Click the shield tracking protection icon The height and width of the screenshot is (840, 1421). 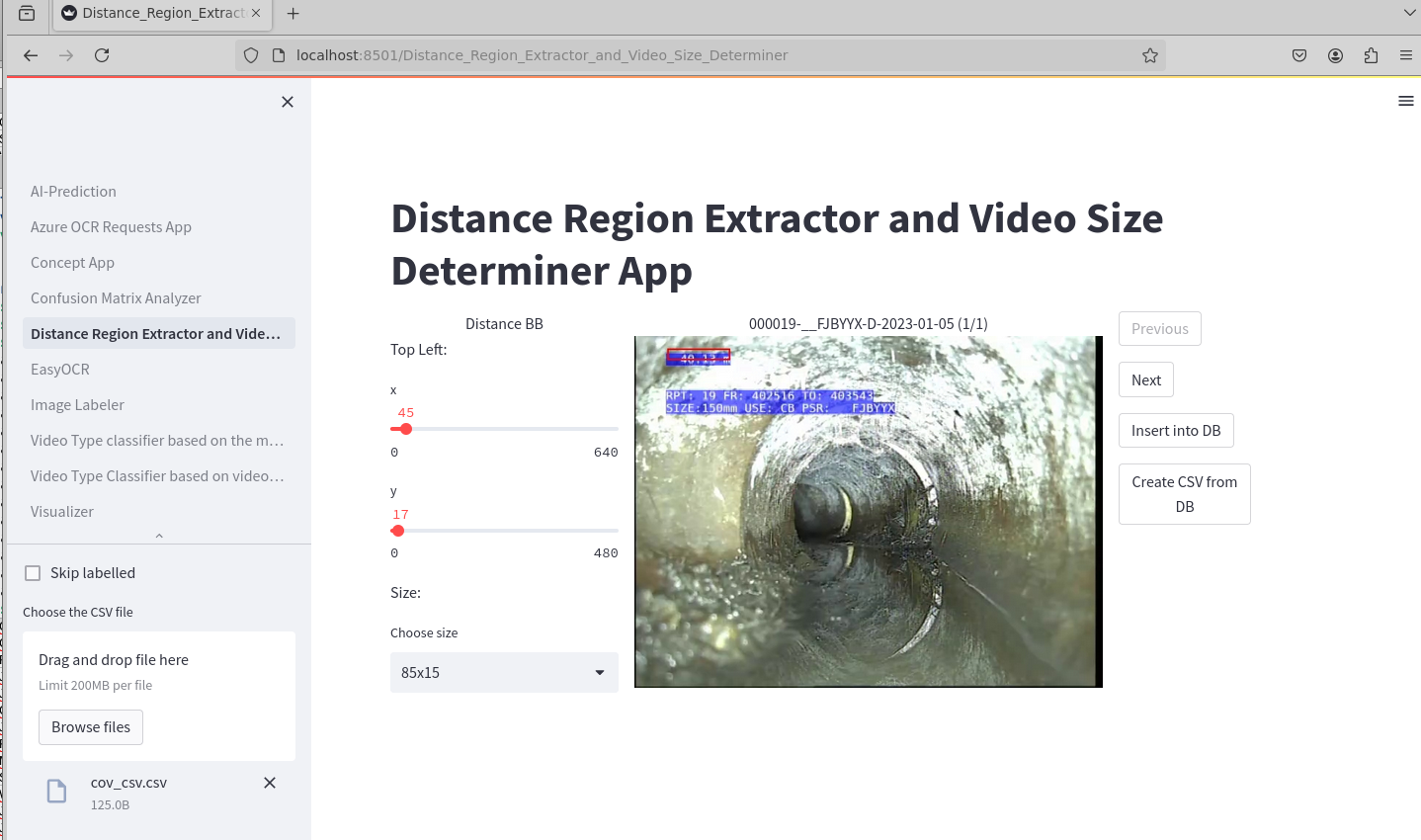point(251,55)
